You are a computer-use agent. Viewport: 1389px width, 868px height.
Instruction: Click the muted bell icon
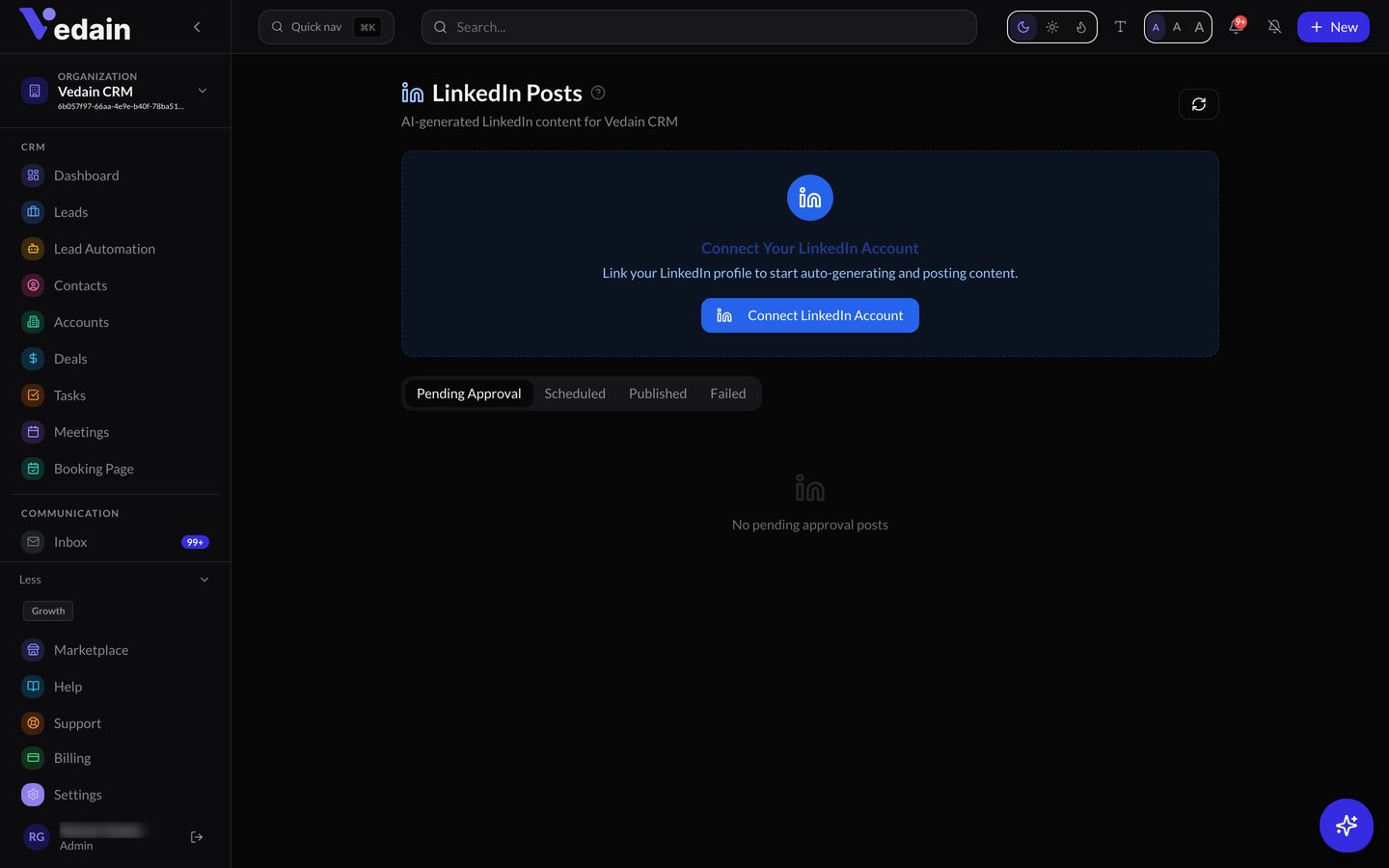(1274, 27)
